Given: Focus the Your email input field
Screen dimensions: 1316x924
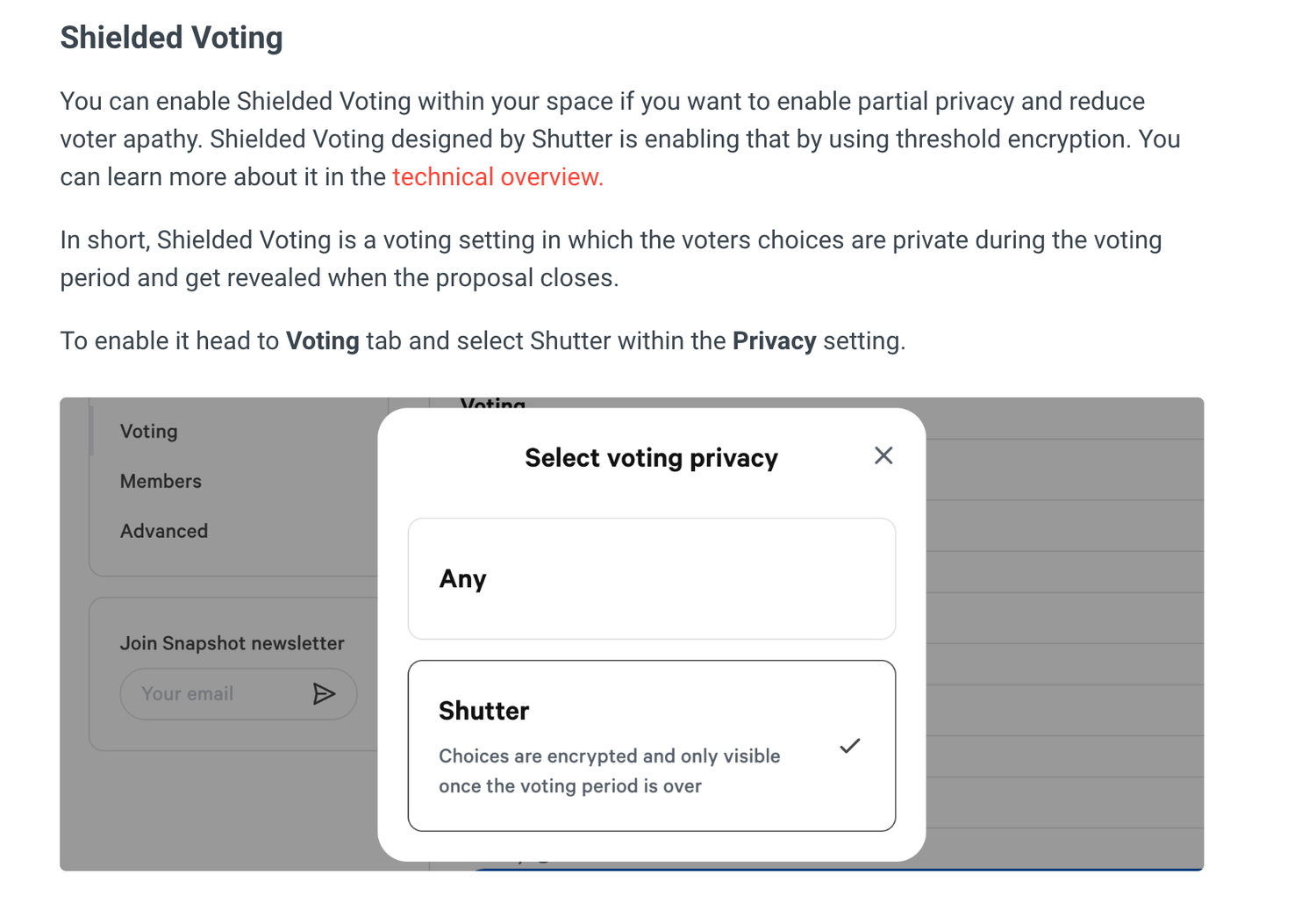Looking at the screenshot, I should (x=215, y=694).
